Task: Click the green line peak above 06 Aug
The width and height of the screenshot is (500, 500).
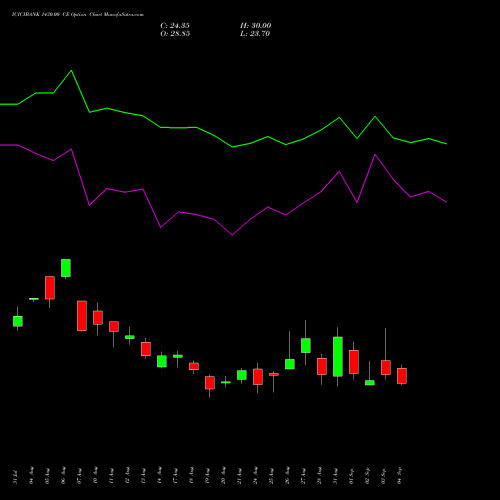Action: point(71,71)
